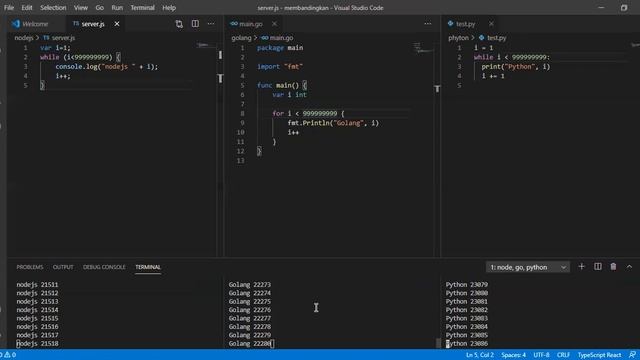Click the nodejs breadcrumb folder

[24, 38]
